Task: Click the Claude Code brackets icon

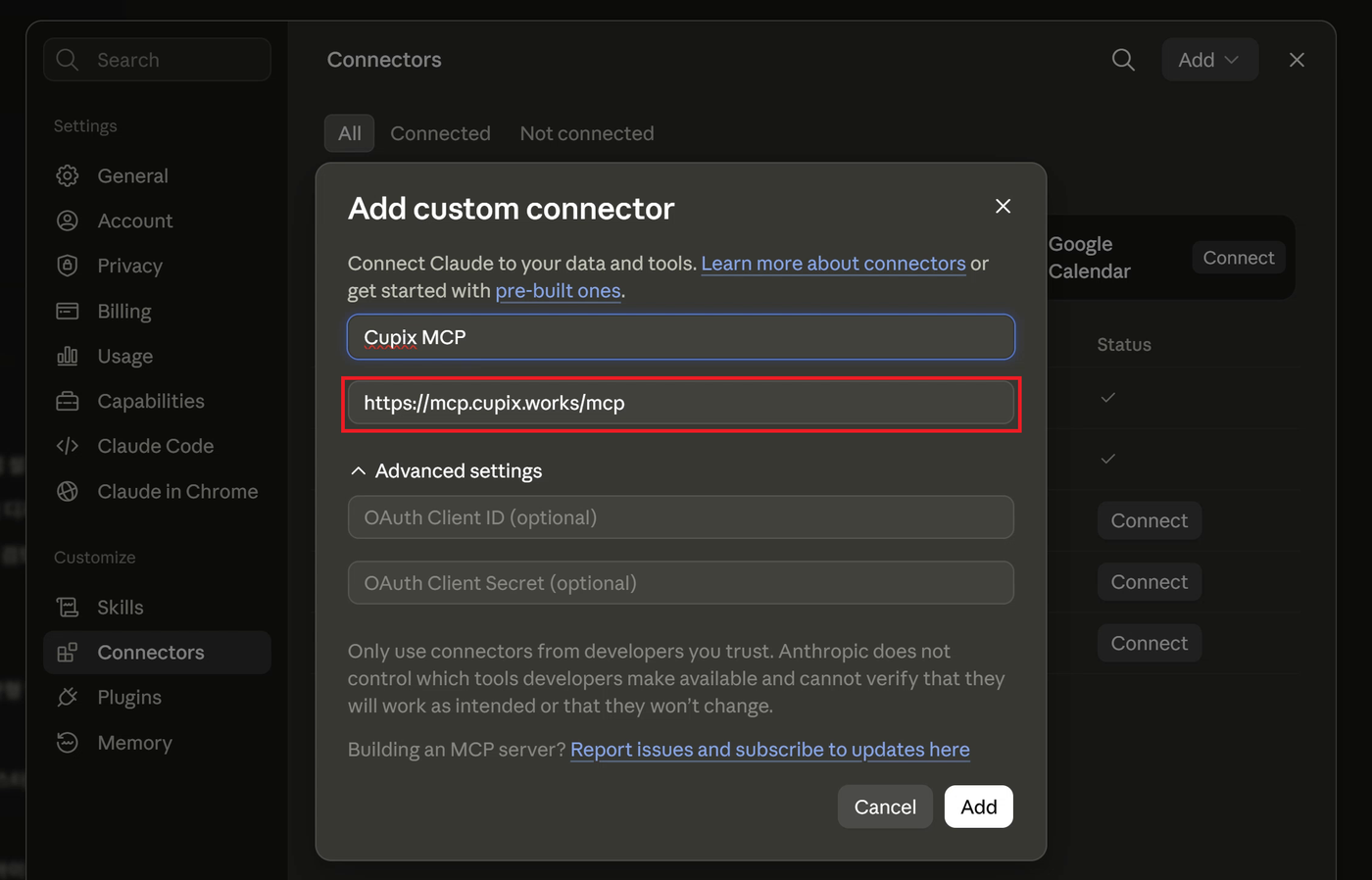Action: [x=68, y=446]
